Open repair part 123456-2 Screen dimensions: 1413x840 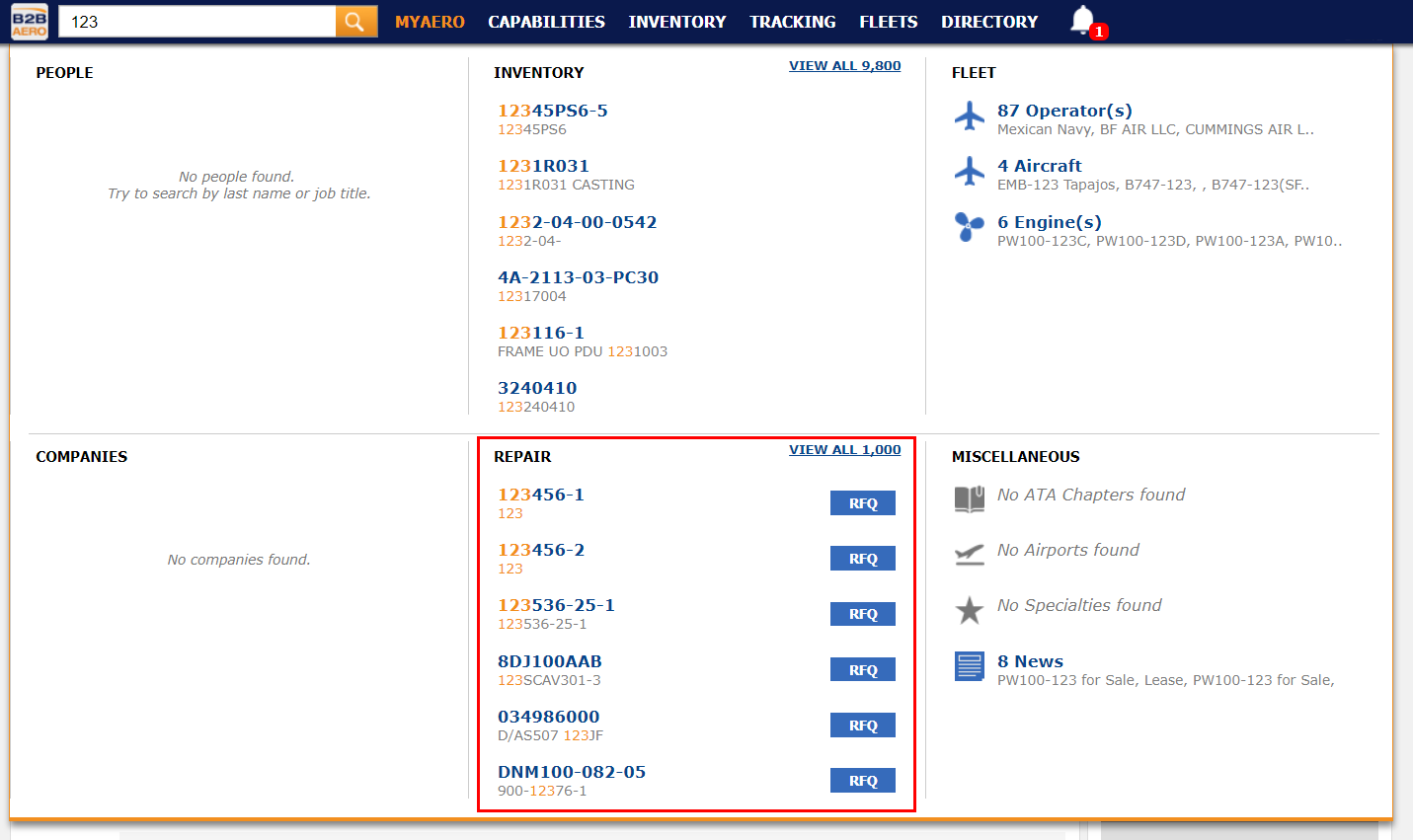[x=541, y=550]
